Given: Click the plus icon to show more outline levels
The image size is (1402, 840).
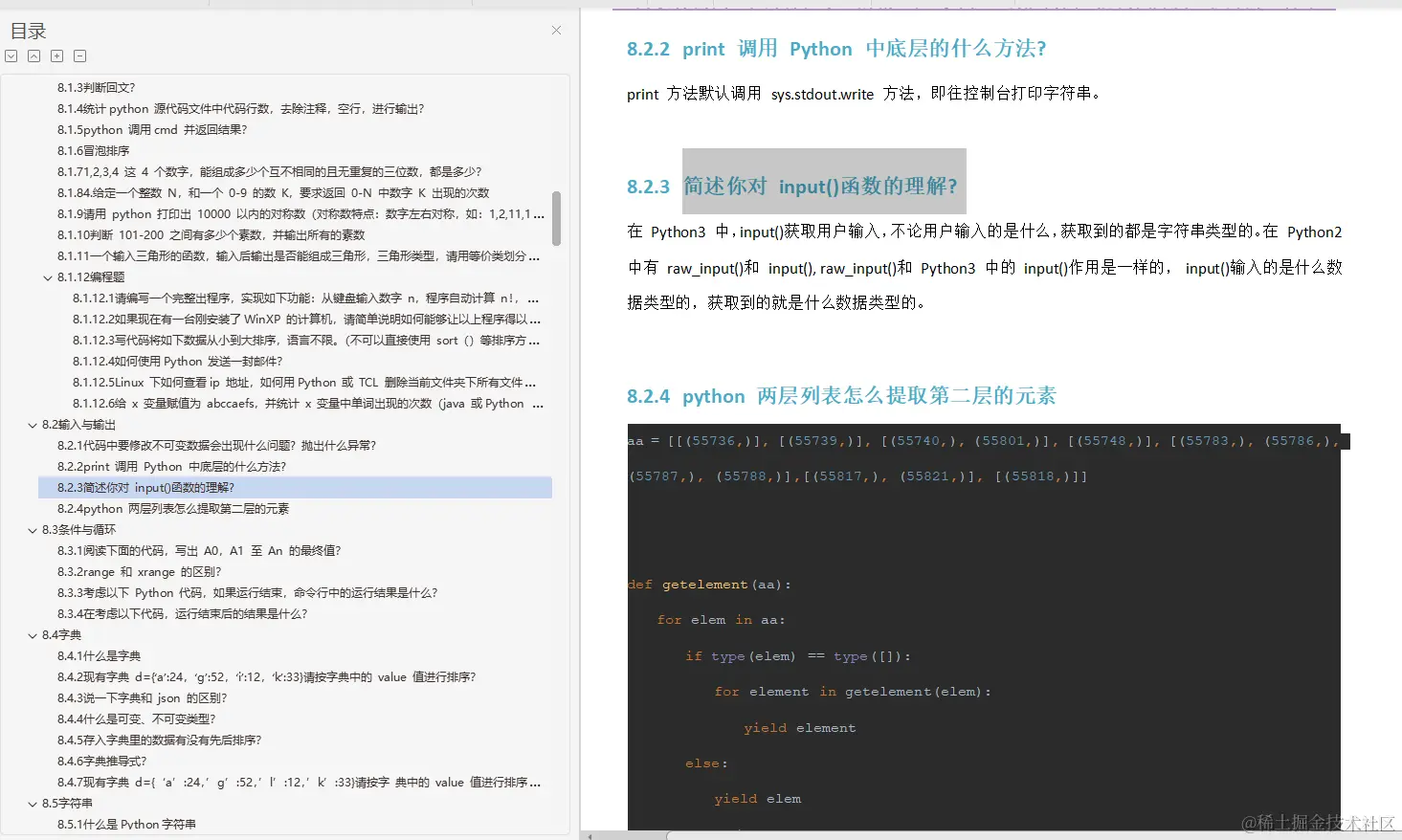Looking at the screenshot, I should 56,55.
